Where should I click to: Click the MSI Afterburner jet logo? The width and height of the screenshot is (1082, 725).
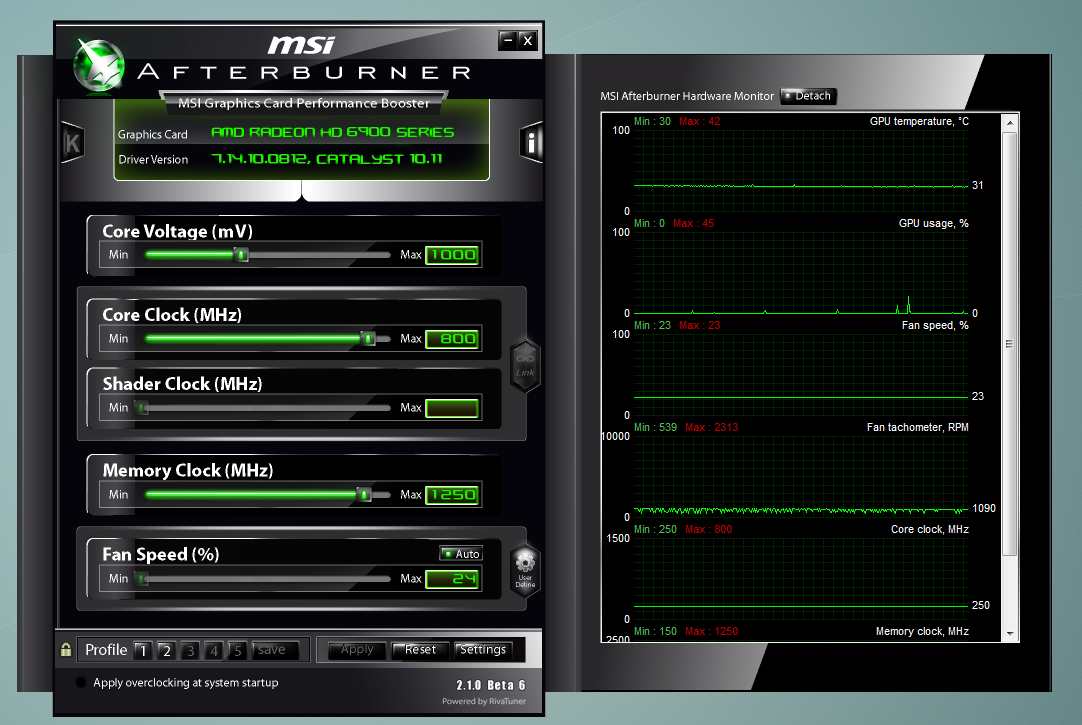tap(99, 66)
